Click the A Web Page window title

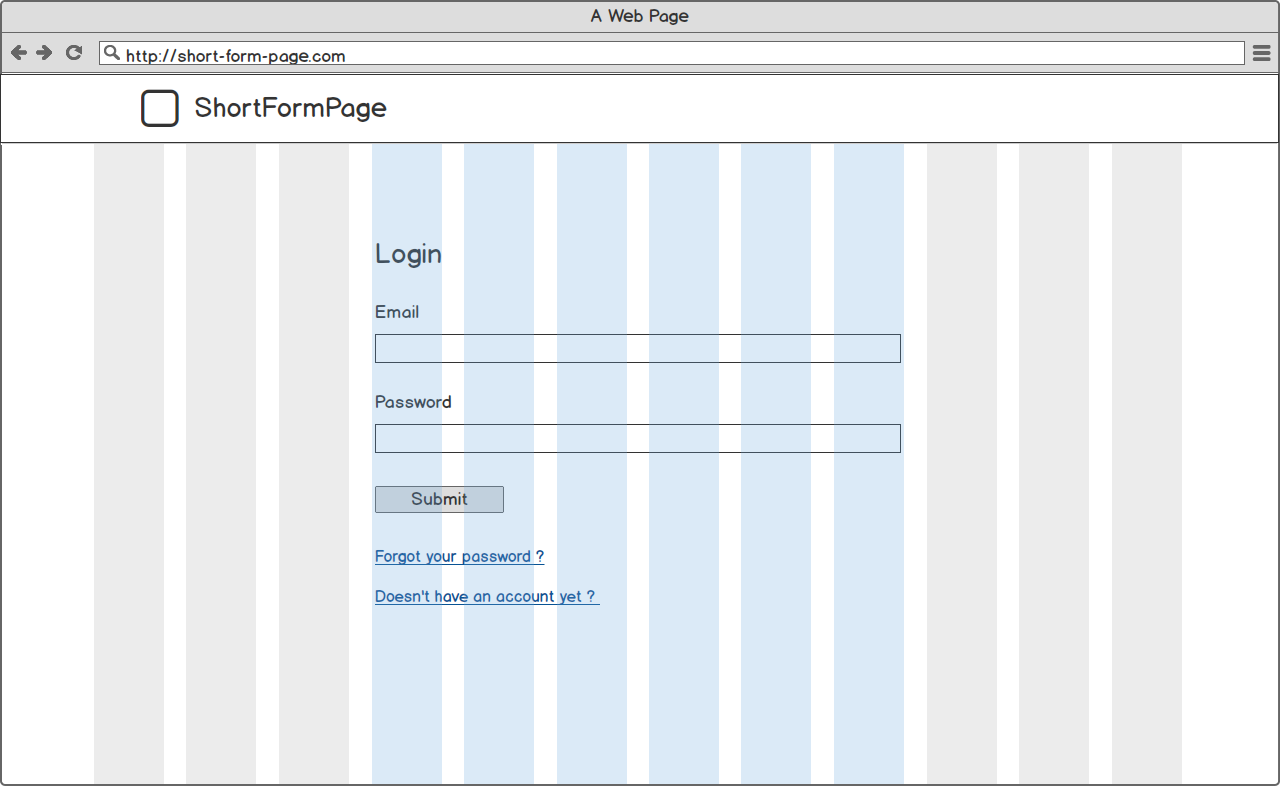point(640,16)
